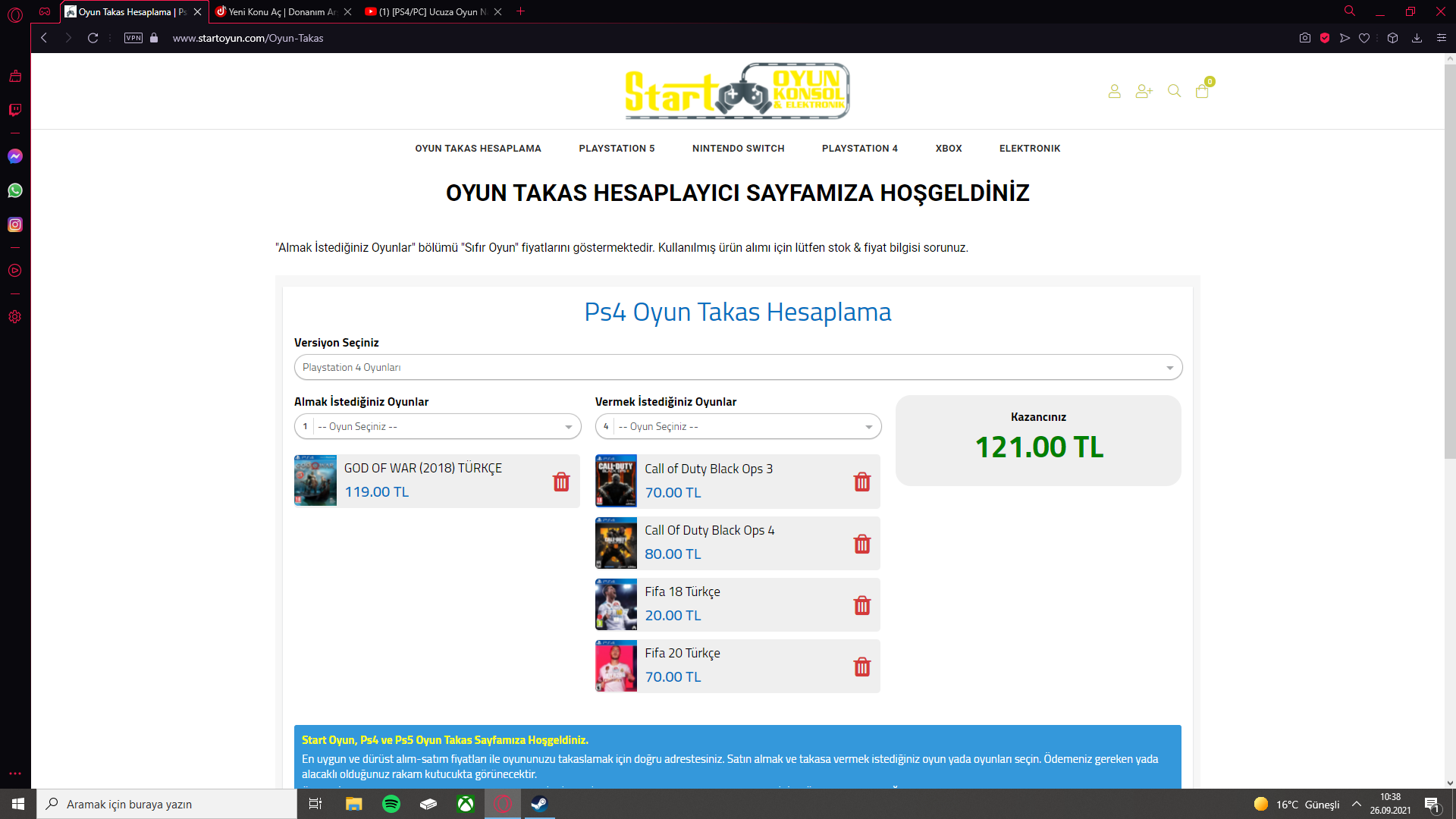Open WhatsApp in the Opera sidebar
The image size is (1456, 819).
coord(15,190)
